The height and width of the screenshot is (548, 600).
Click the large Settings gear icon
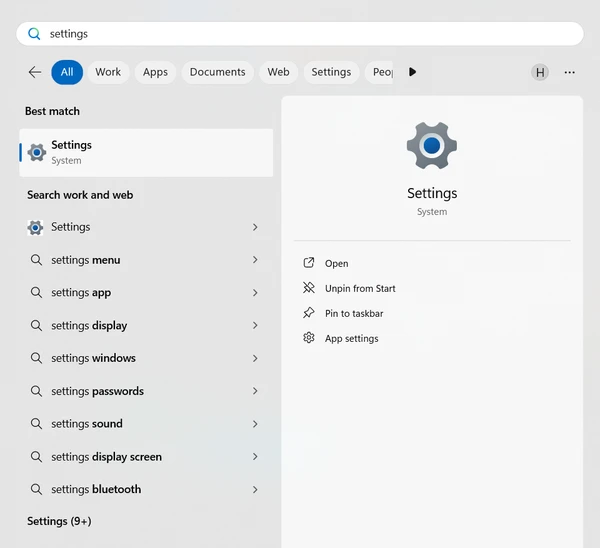(x=432, y=146)
